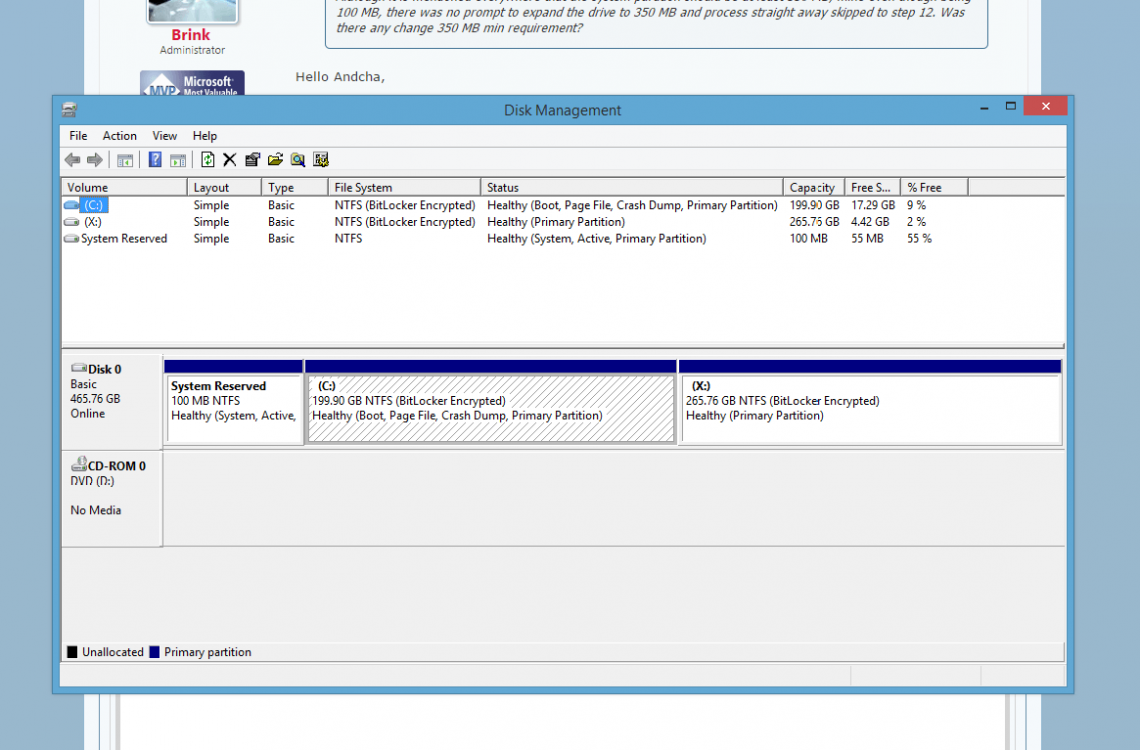Screen dimensions: 1140x750
Task: Click the Disk 0 label panel
Action: click(111, 400)
